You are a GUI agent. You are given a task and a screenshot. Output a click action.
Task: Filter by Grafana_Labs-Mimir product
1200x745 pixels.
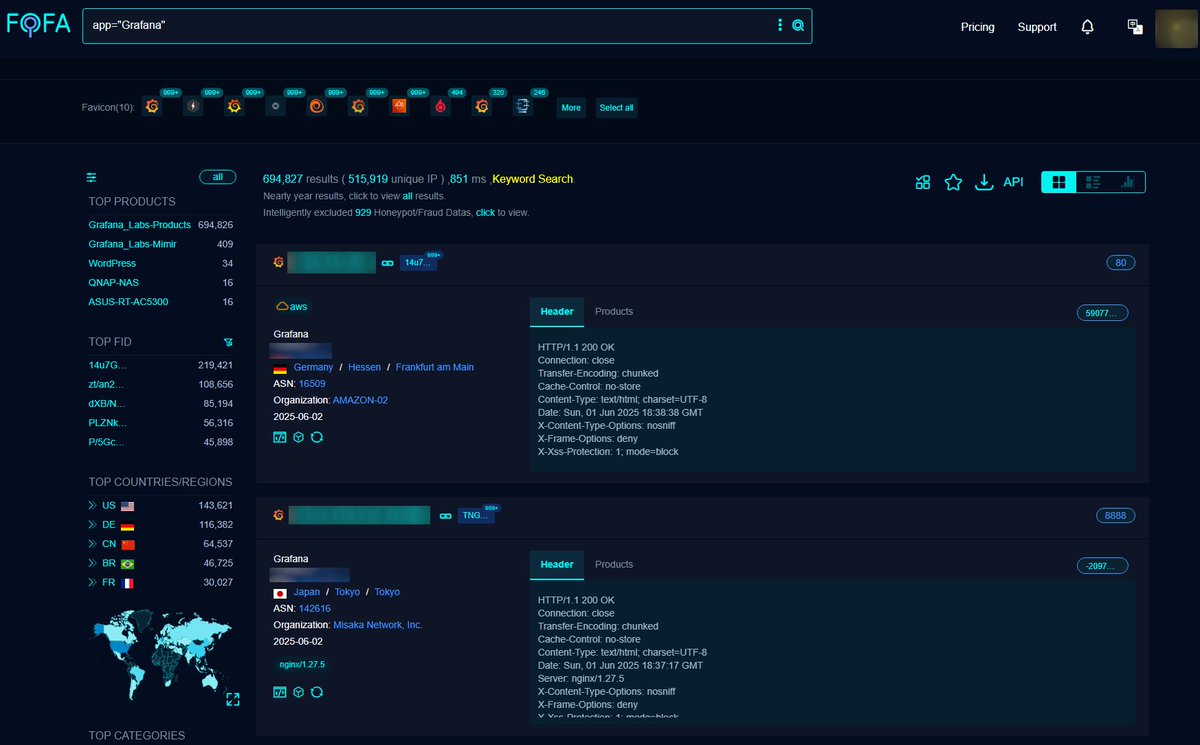click(x=132, y=244)
